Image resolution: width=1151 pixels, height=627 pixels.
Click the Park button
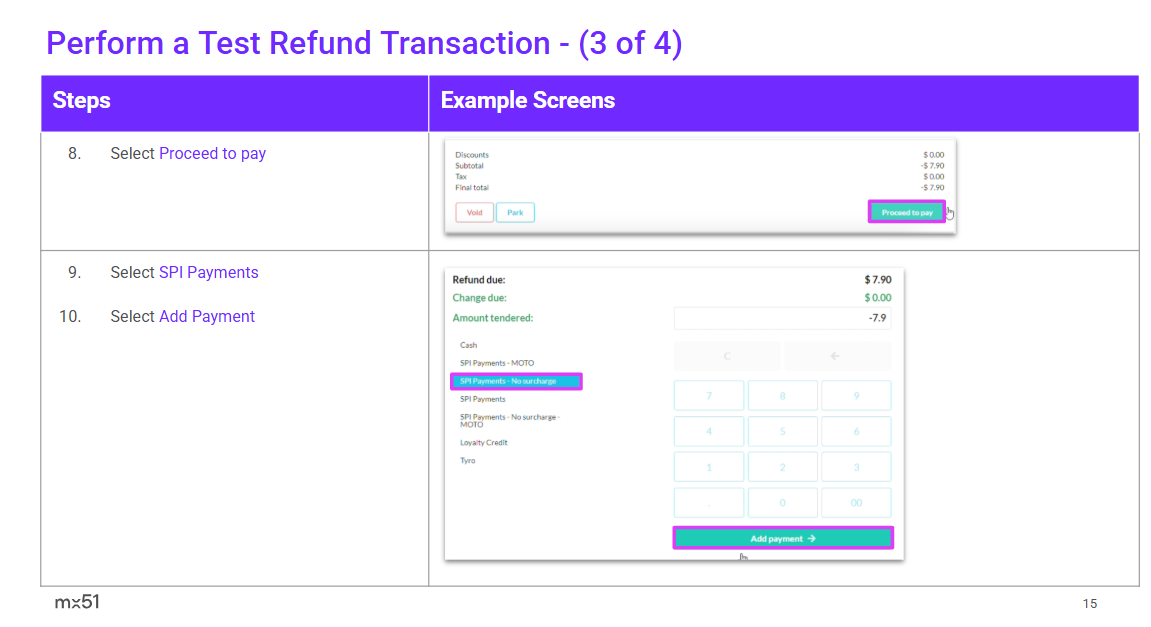pyautogui.click(x=515, y=212)
